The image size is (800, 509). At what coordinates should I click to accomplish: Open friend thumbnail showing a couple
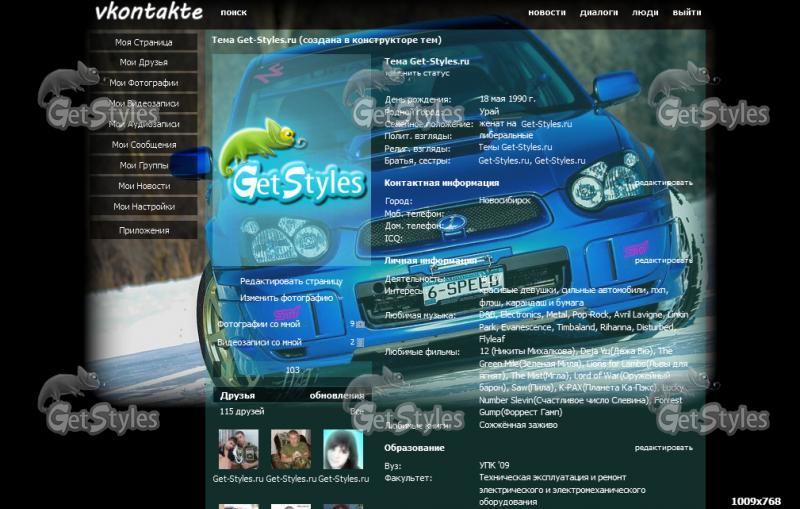click(238, 449)
